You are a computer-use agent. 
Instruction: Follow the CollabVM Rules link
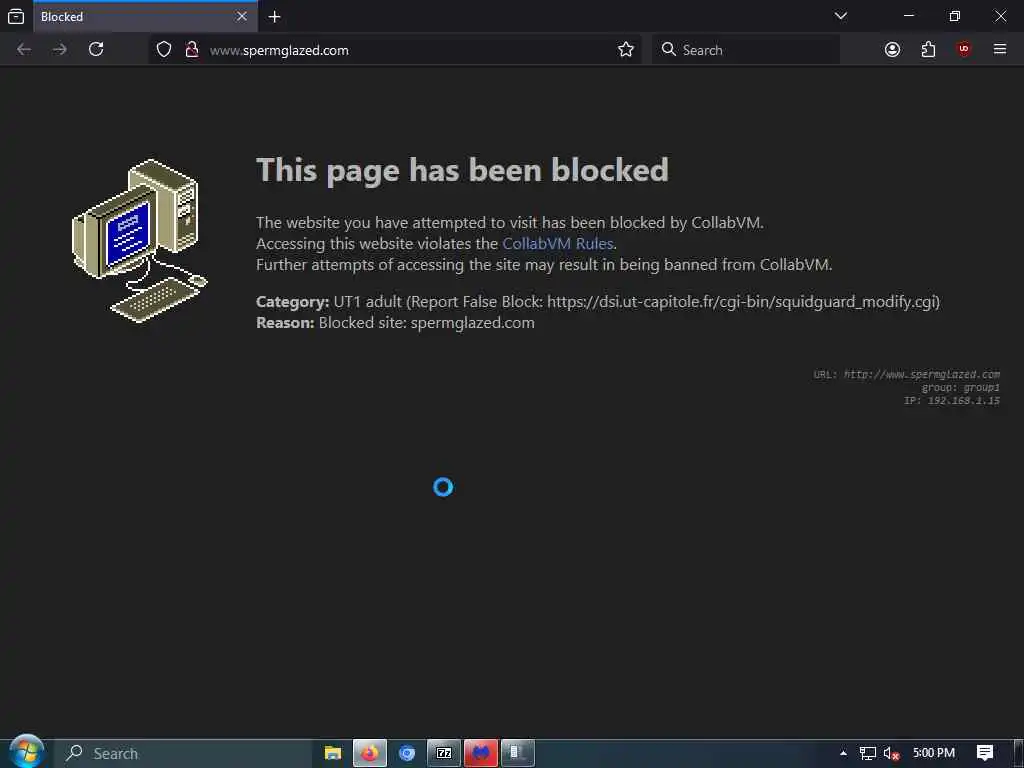pyautogui.click(x=558, y=244)
